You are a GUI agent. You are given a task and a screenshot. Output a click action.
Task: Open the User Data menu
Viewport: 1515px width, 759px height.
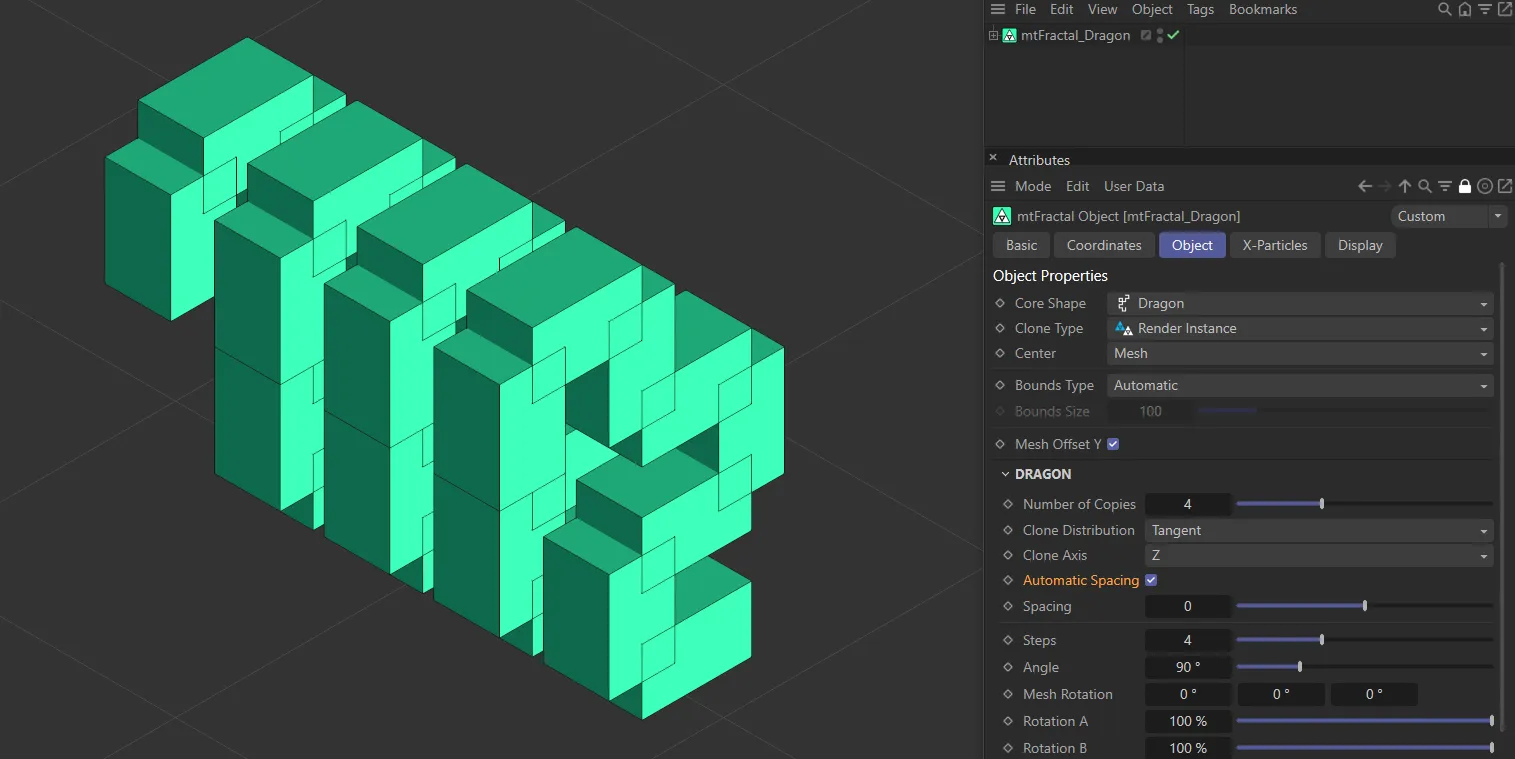click(x=1134, y=186)
